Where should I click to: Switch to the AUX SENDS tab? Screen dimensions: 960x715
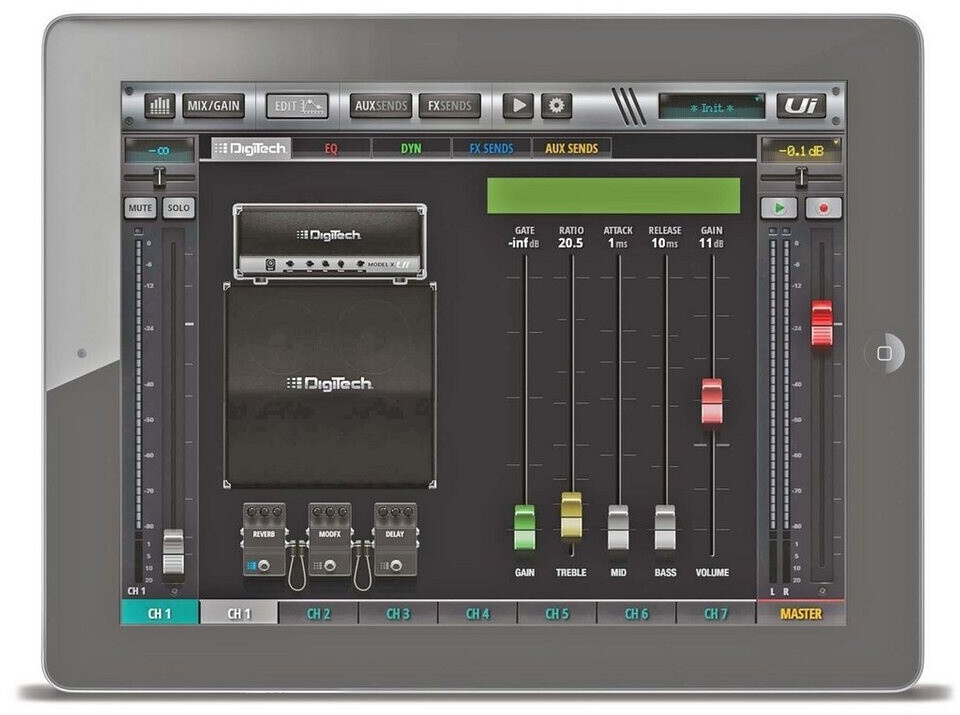[x=571, y=148]
